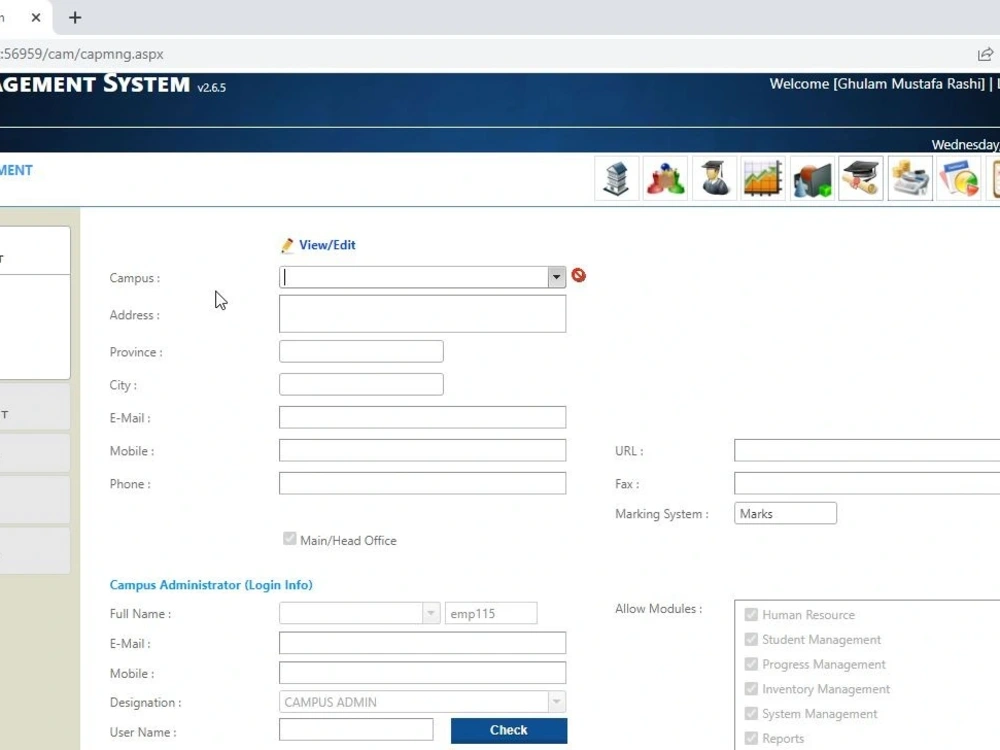Screen dimensions: 1000x750
Task: Toggle Inventory Management module checkbox
Action: coord(751,689)
